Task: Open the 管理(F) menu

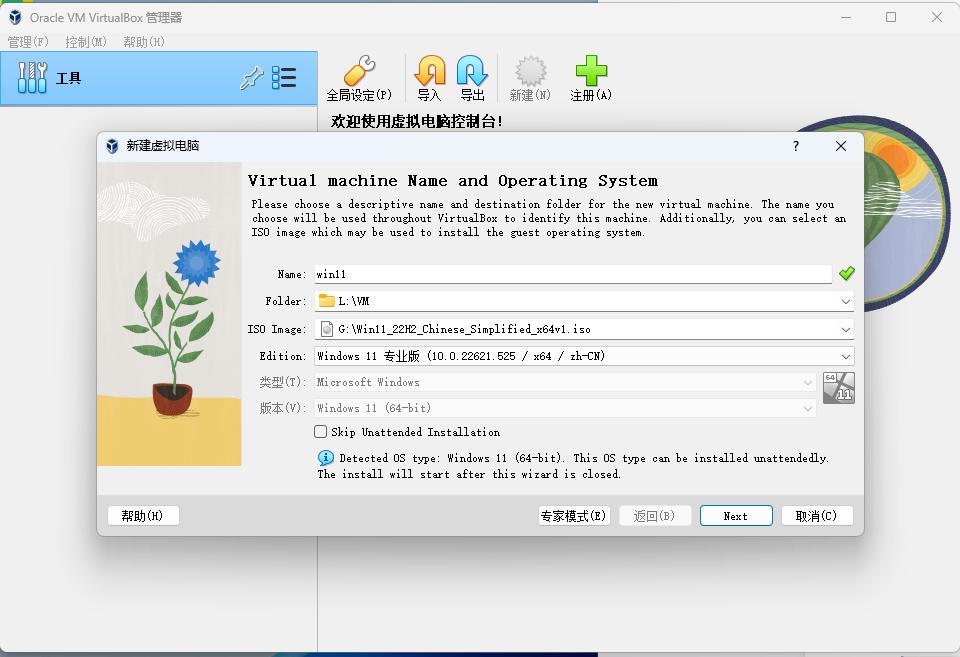Action: coord(28,42)
